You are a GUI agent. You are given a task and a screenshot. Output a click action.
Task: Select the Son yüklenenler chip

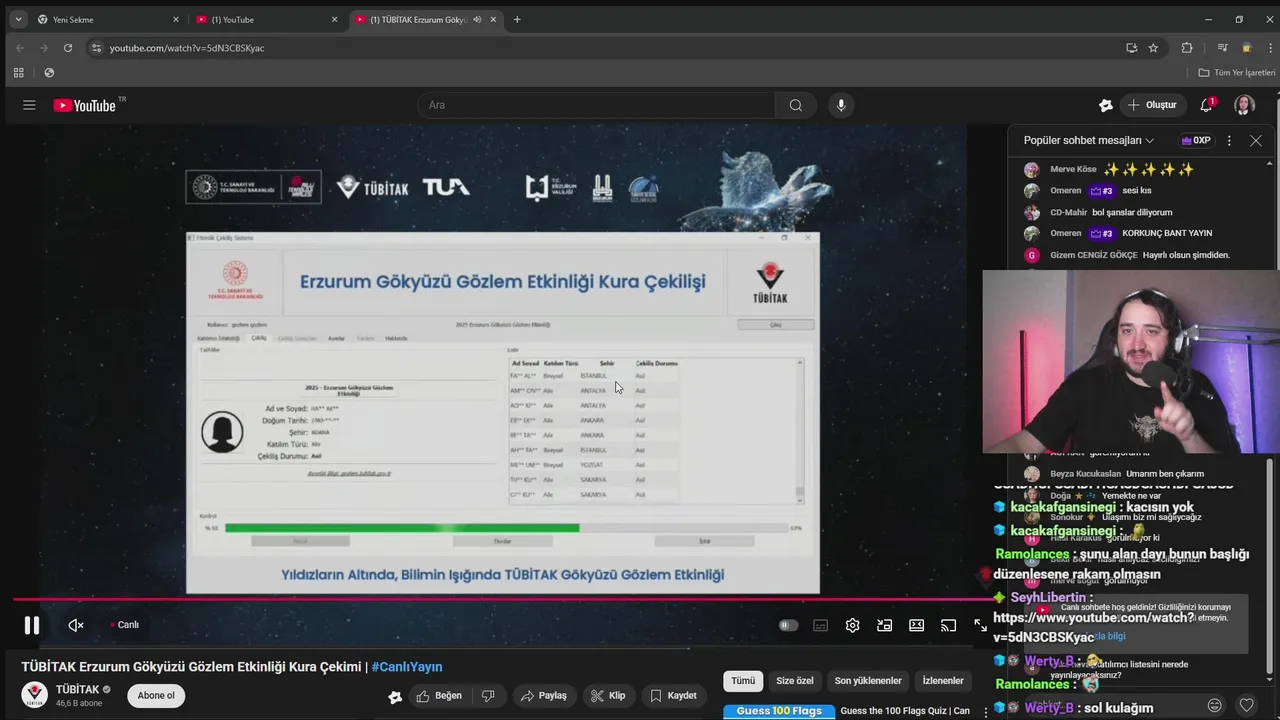click(x=868, y=681)
